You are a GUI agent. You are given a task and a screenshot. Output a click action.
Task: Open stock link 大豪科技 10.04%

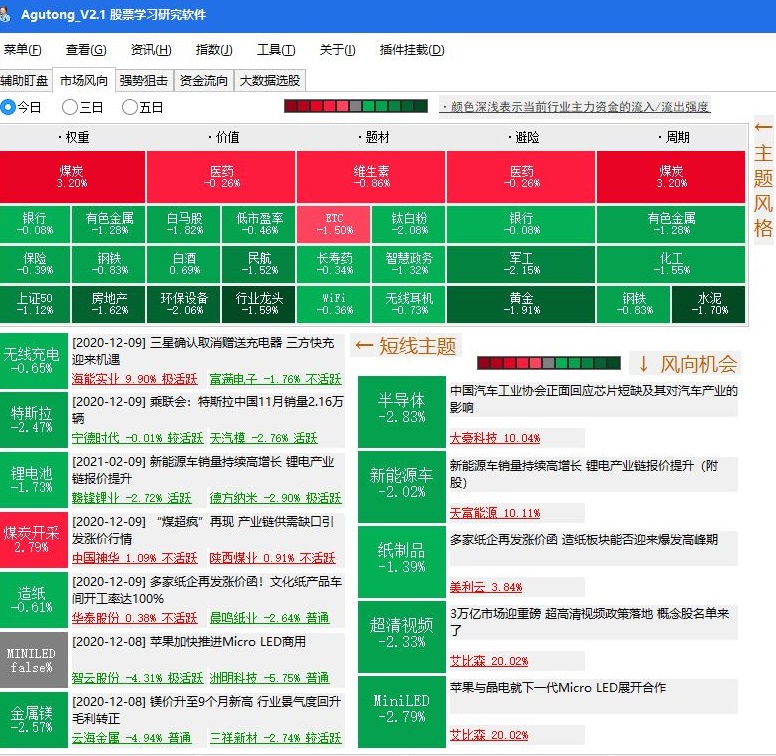[x=494, y=438]
